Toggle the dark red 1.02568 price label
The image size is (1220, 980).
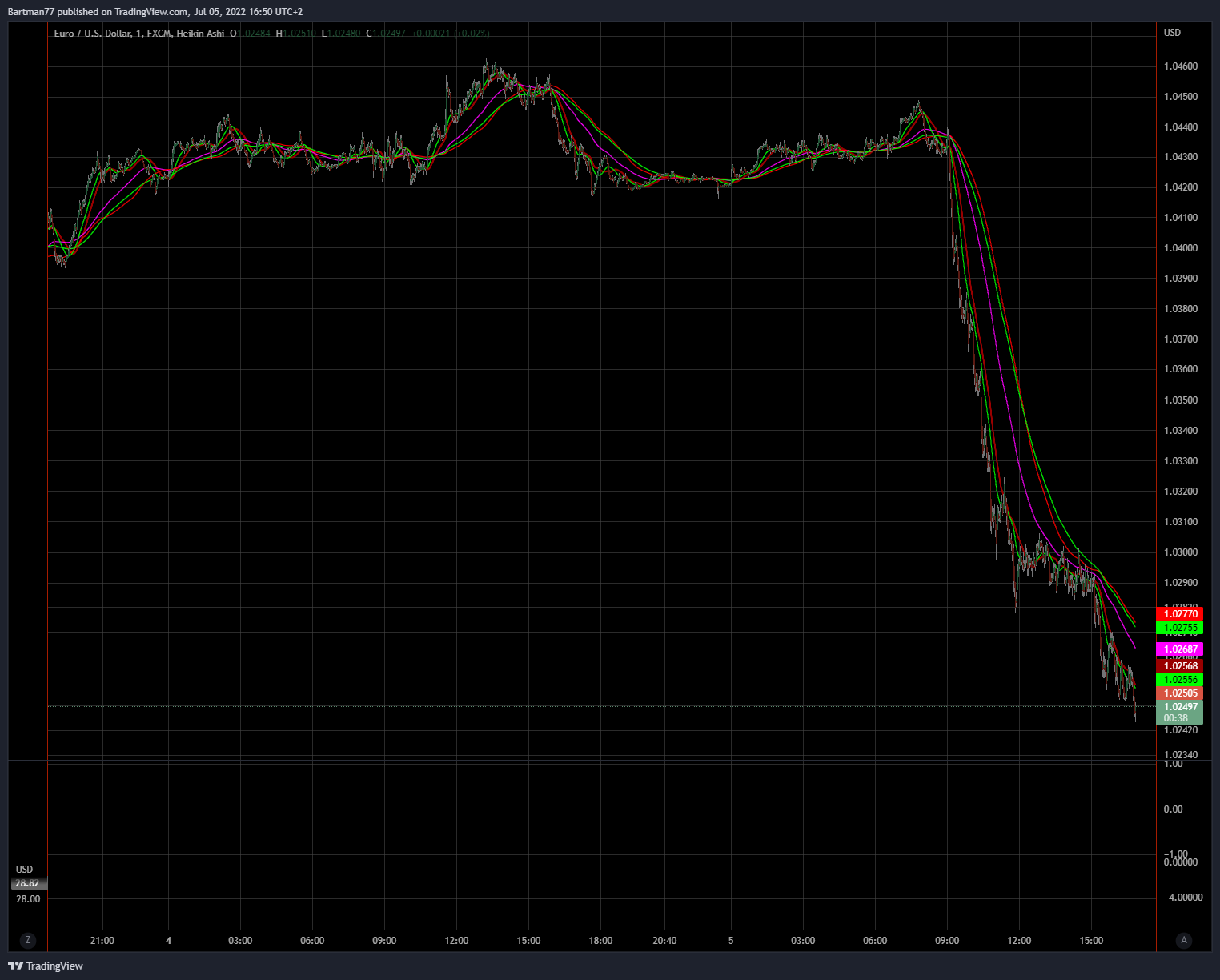(x=1181, y=665)
